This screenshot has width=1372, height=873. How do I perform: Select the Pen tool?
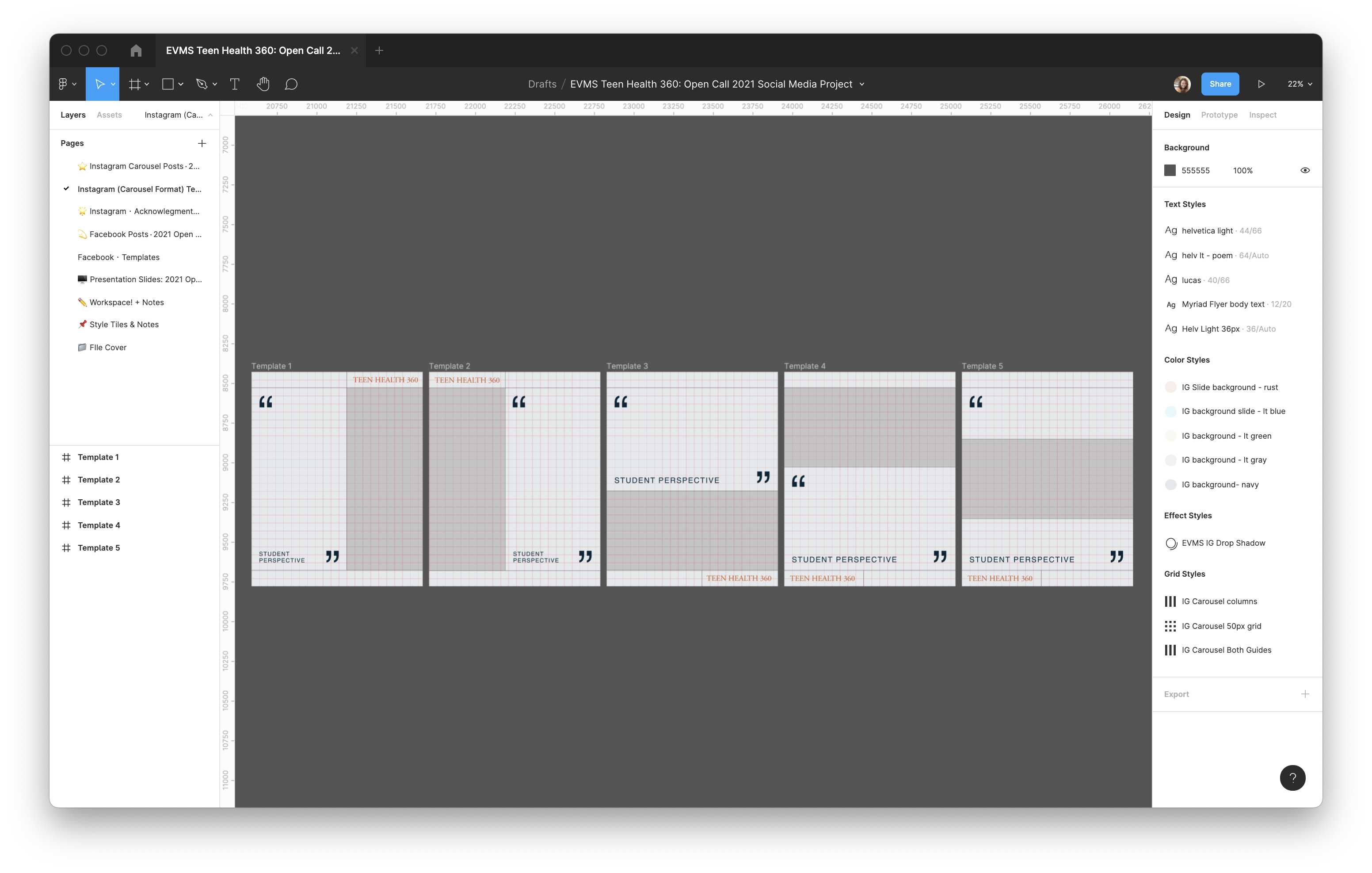202,84
